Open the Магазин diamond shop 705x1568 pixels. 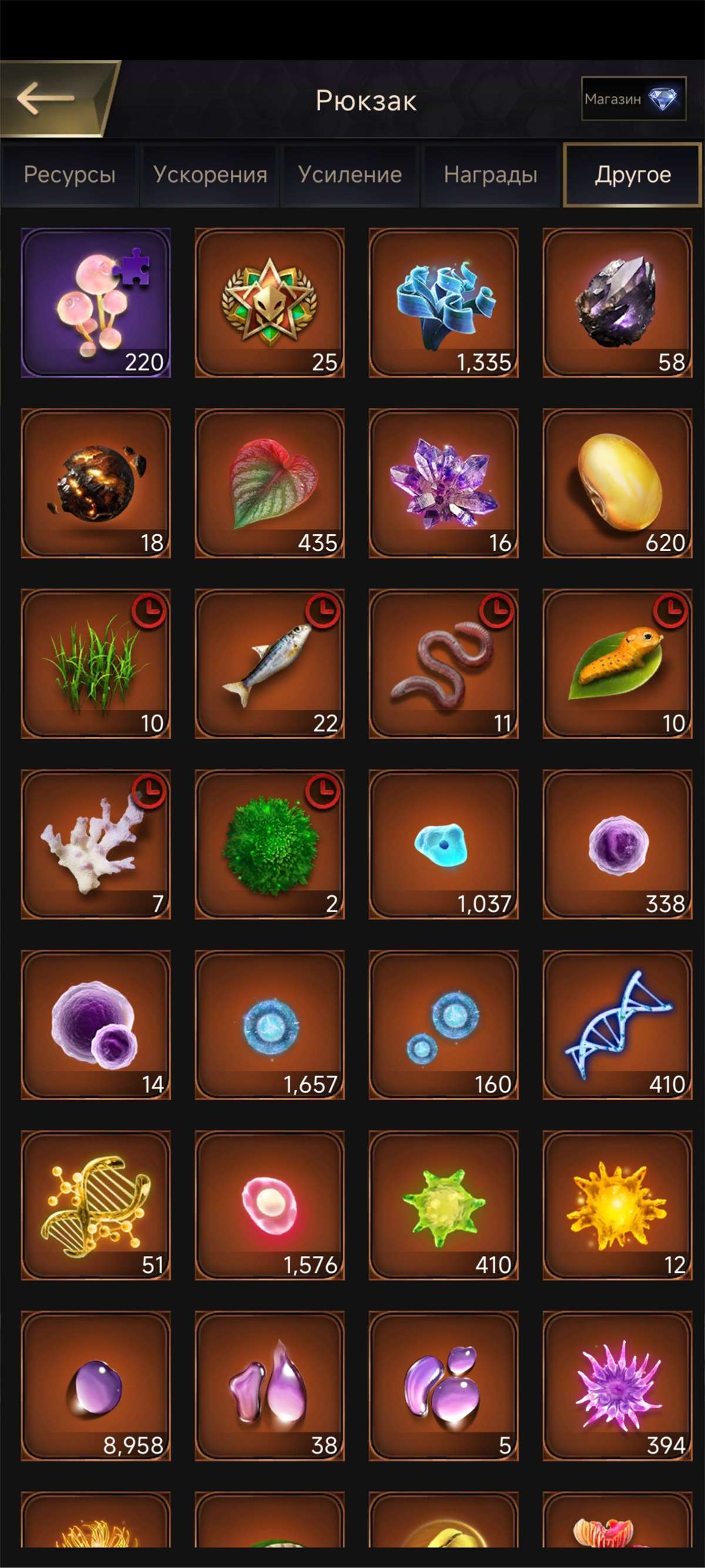coord(633,99)
